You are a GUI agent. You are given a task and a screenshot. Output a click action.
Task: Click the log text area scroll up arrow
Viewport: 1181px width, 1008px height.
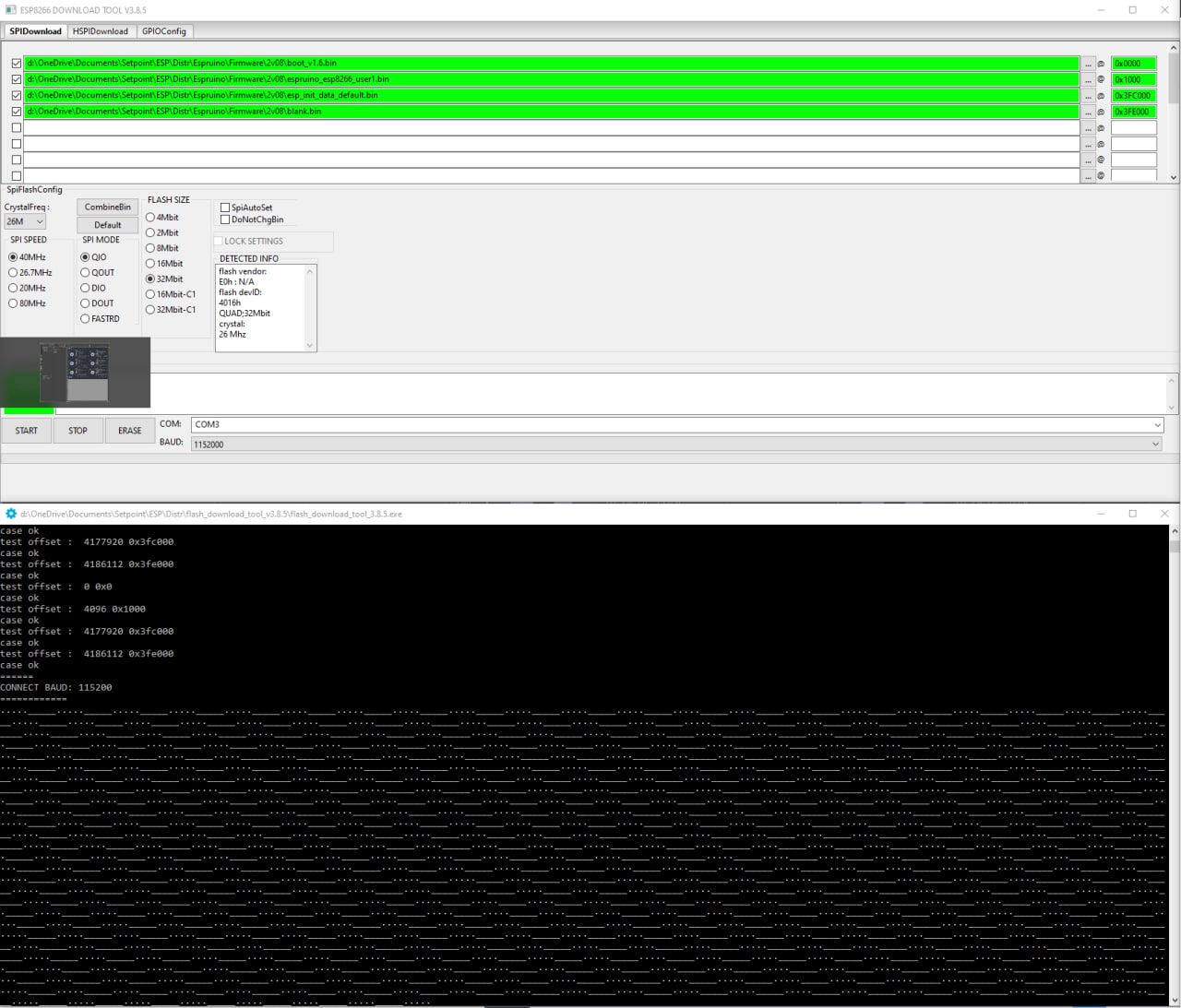pyautogui.click(x=1172, y=380)
